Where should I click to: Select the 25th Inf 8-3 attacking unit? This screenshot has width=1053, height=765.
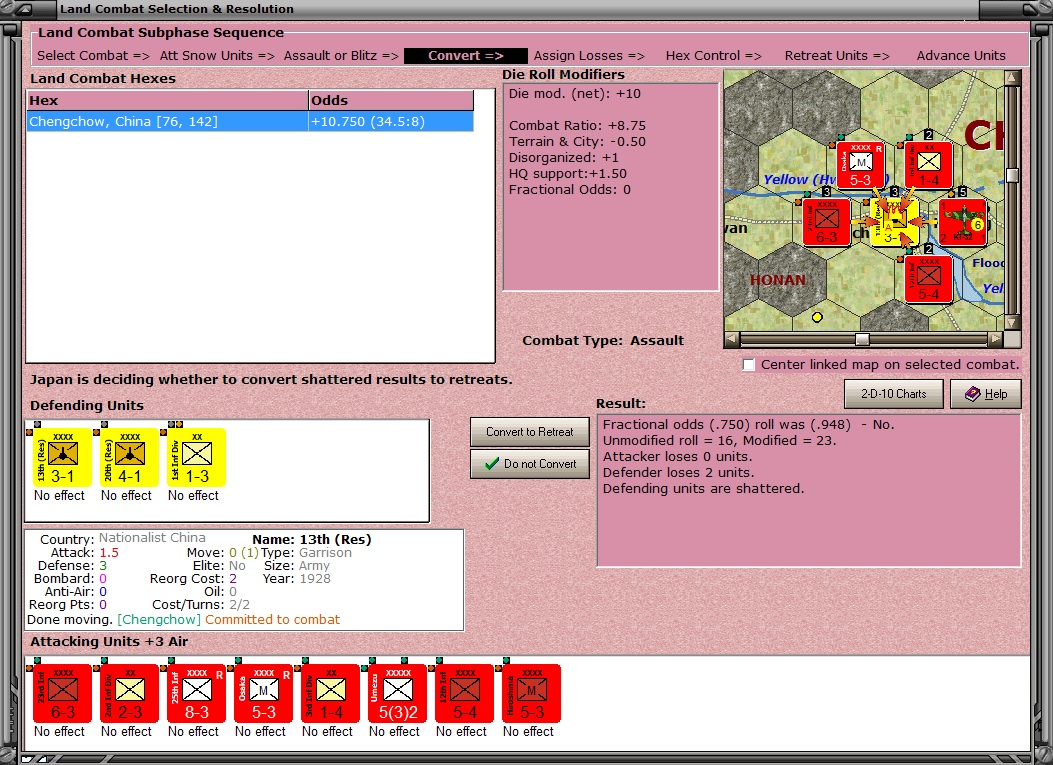pyautogui.click(x=197, y=693)
